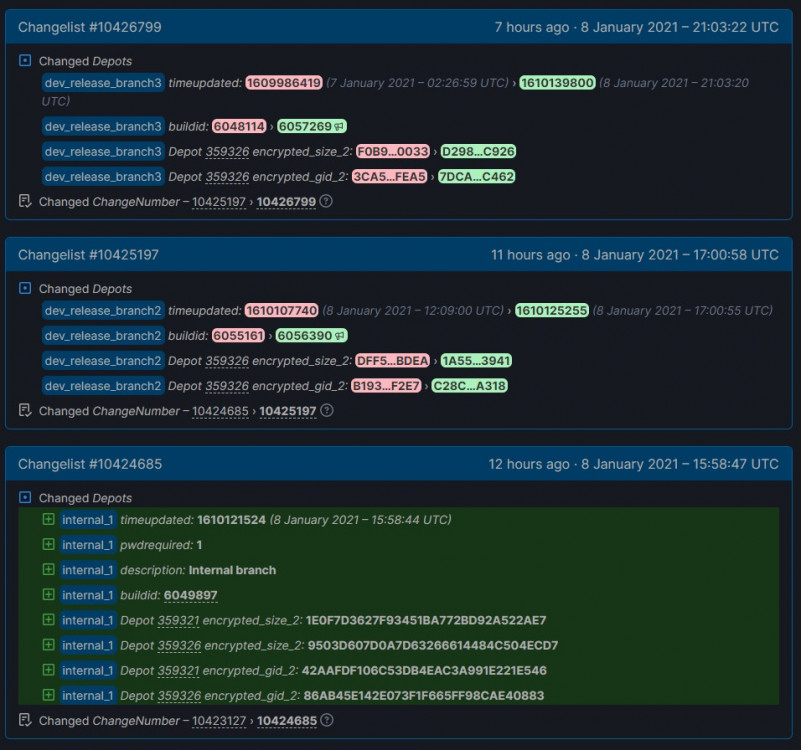Image resolution: width=801 pixels, height=750 pixels.
Task: Click Changed Depots icon in Changelist #10424685
Action: click(x=25, y=497)
